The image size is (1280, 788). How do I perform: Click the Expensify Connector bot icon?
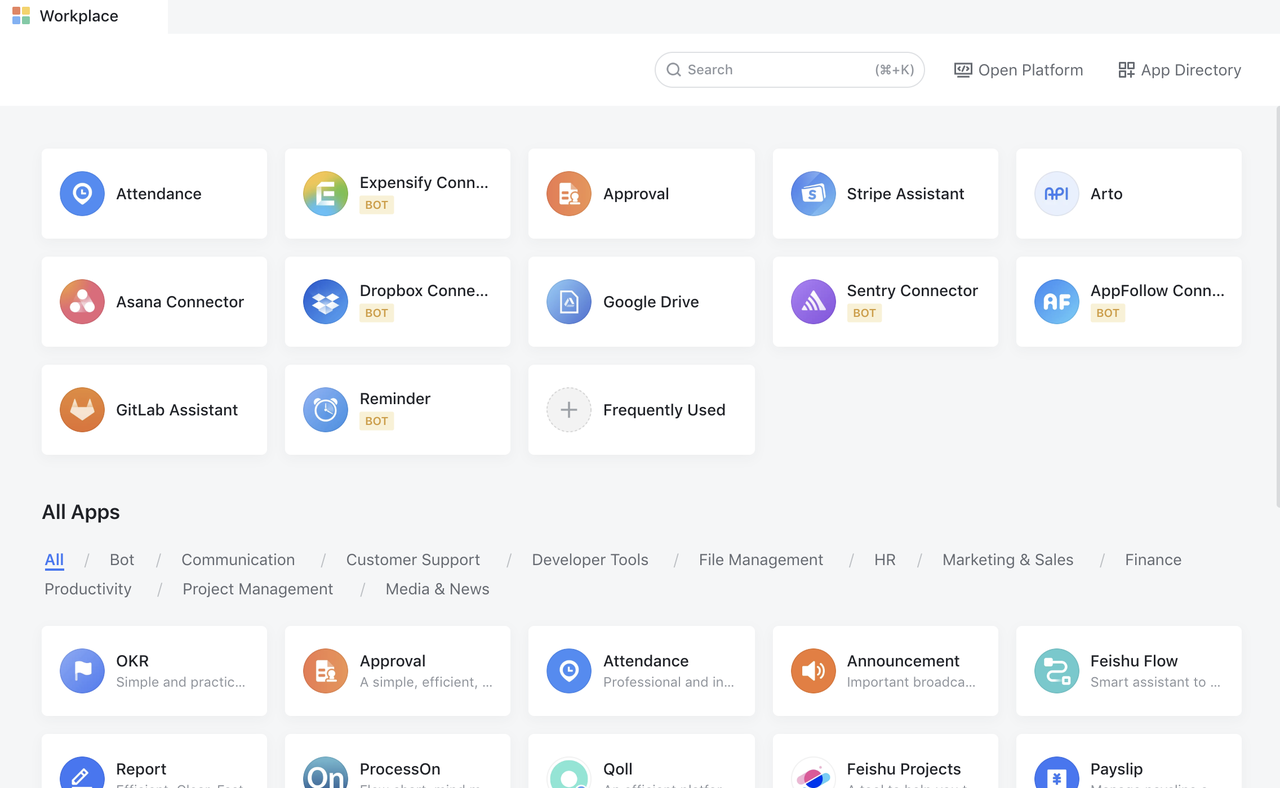click(x=326, y=194)
